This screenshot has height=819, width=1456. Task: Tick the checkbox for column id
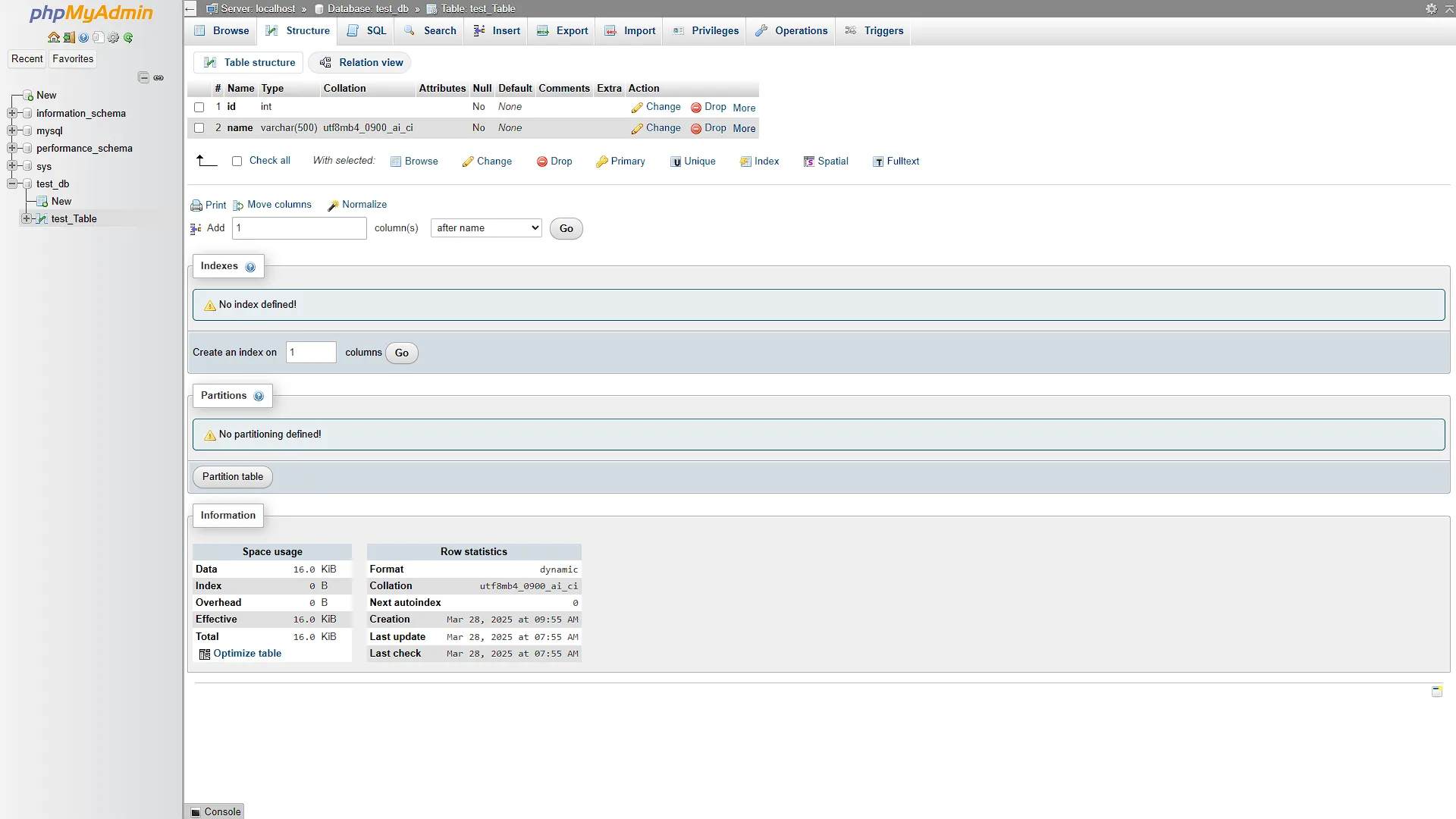(x=199, y=108)
